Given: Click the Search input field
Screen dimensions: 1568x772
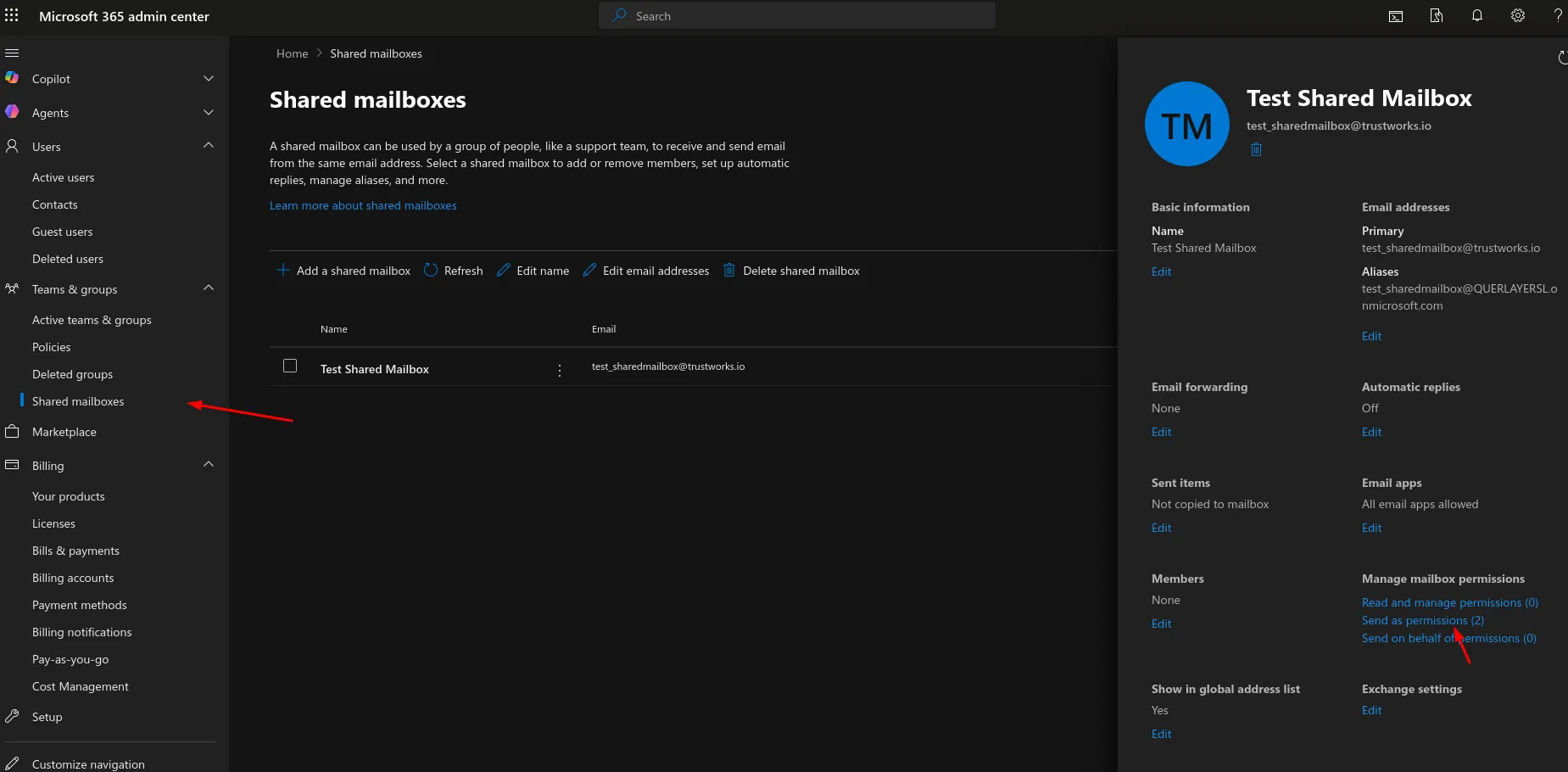Looking at the screenshot, I should [797, 15].
